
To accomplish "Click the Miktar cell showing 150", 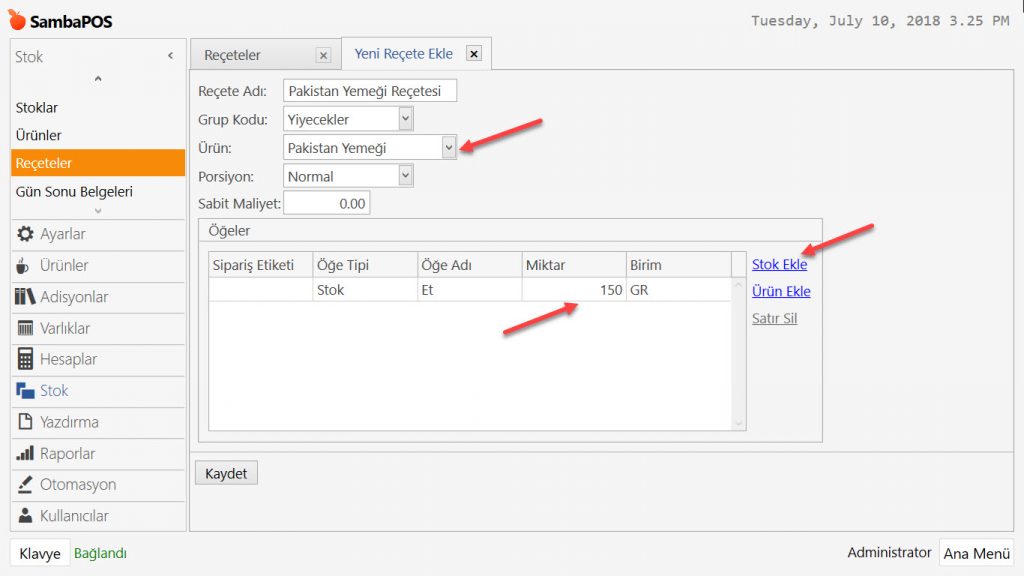I will pos(574,290).
